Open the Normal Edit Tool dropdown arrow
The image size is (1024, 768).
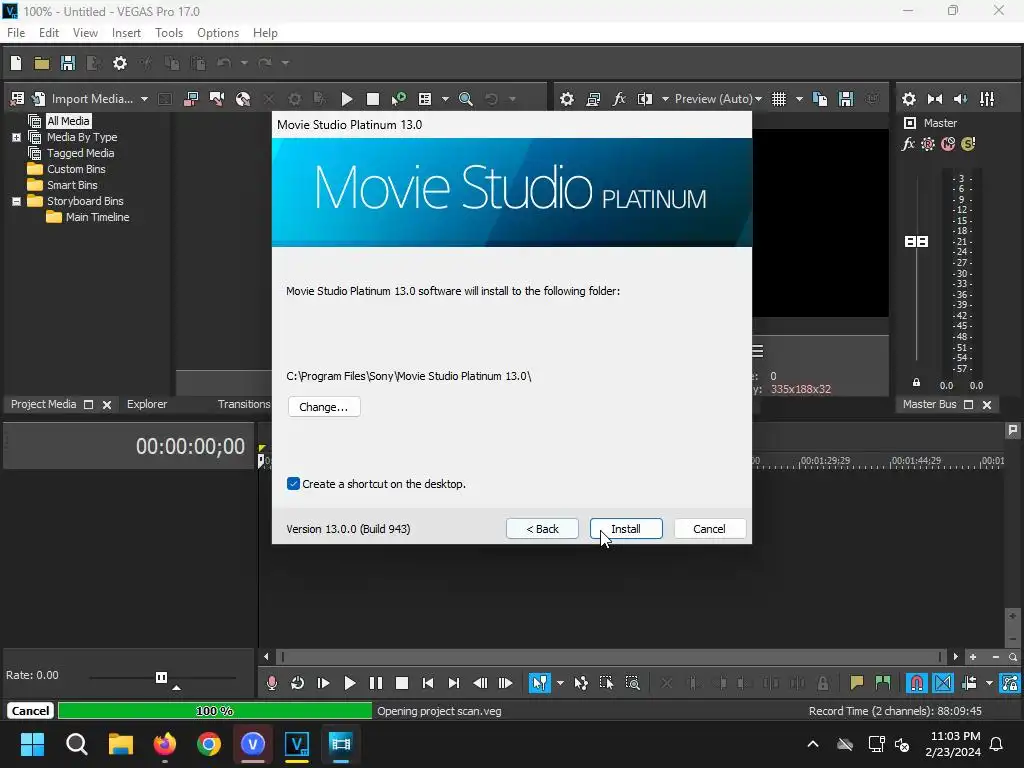click(560, 683)
